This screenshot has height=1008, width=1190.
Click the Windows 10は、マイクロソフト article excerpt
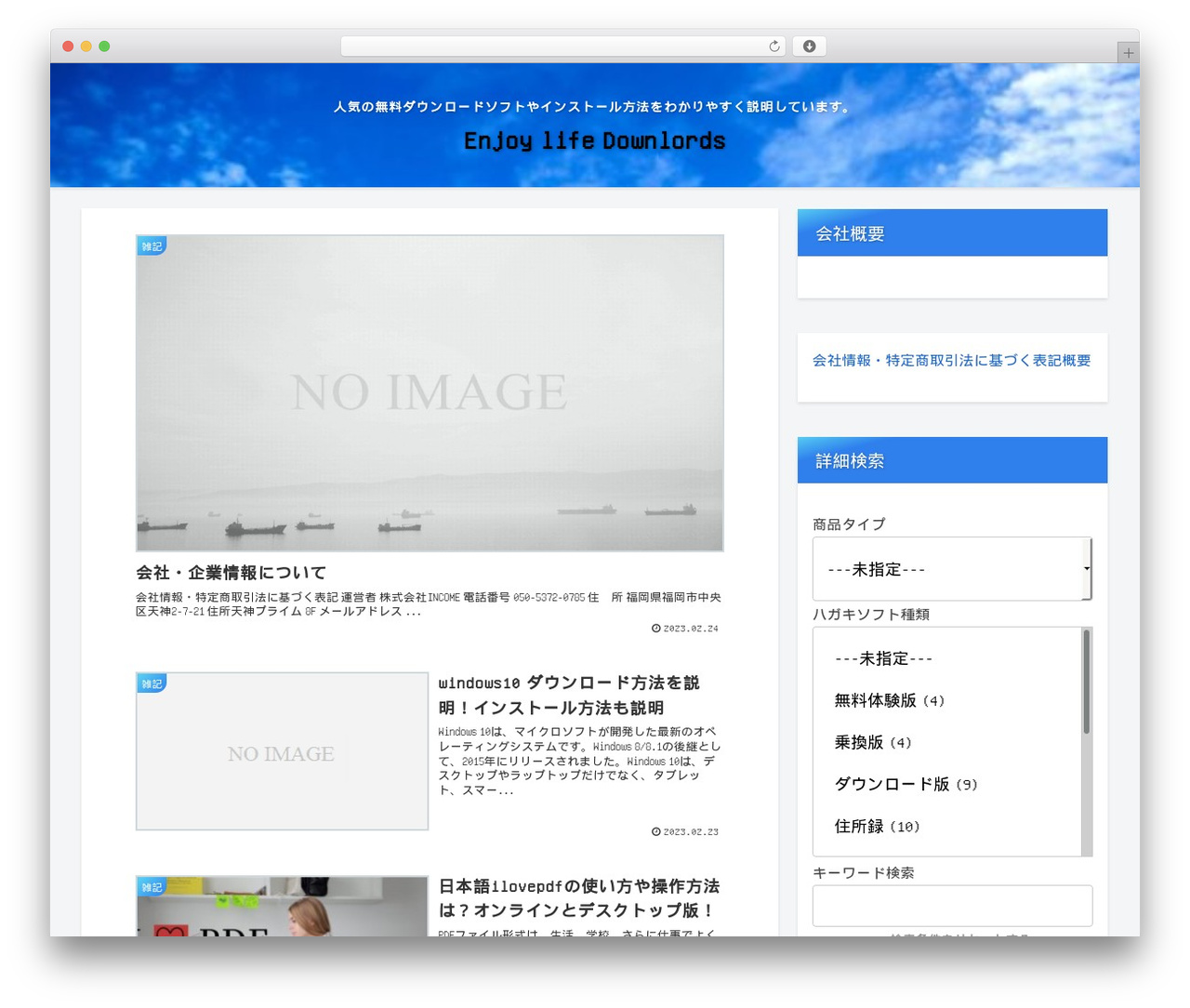[578, 761]
